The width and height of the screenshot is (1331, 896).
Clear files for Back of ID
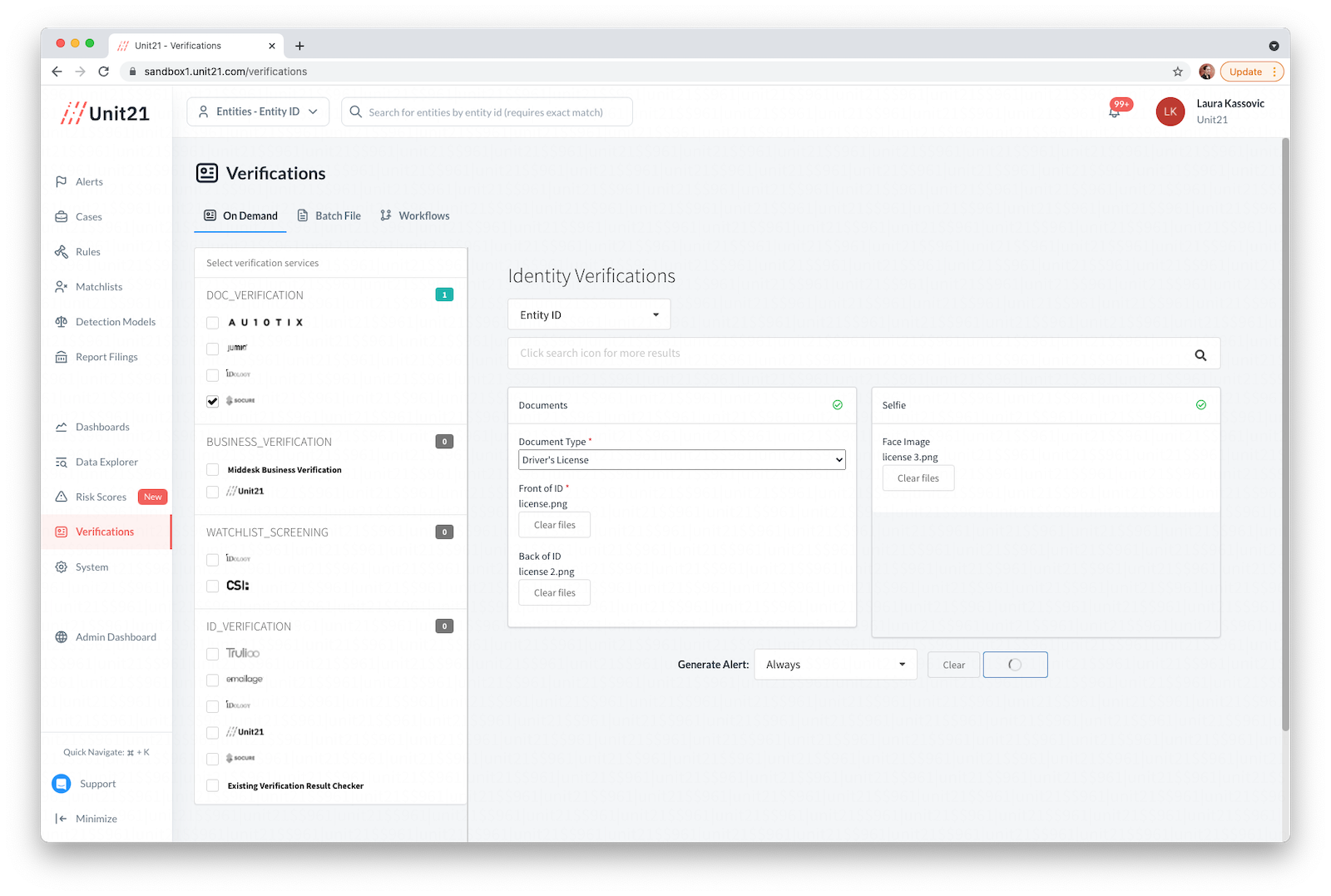coord(555,593)
